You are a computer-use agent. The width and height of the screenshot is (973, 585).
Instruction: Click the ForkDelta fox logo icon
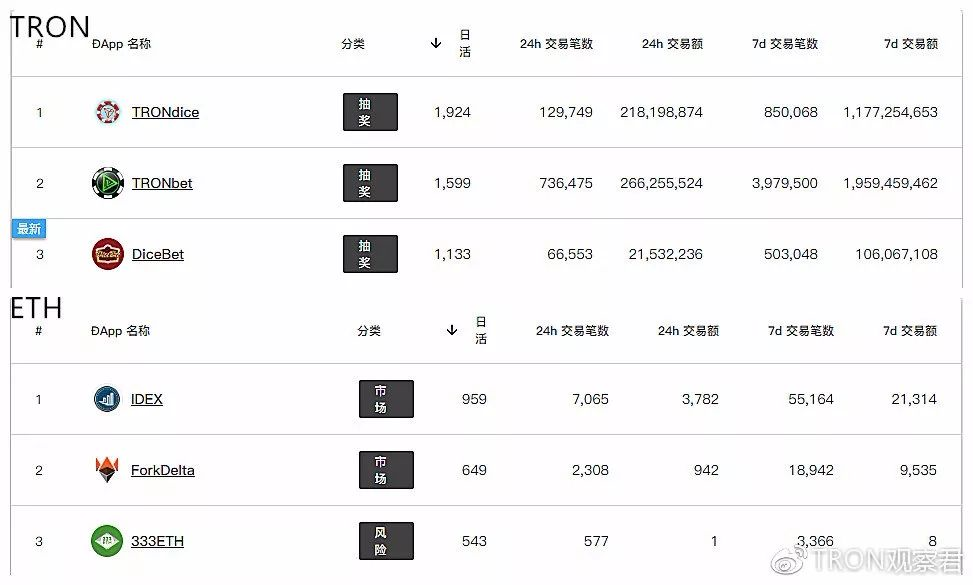[107, 470]
